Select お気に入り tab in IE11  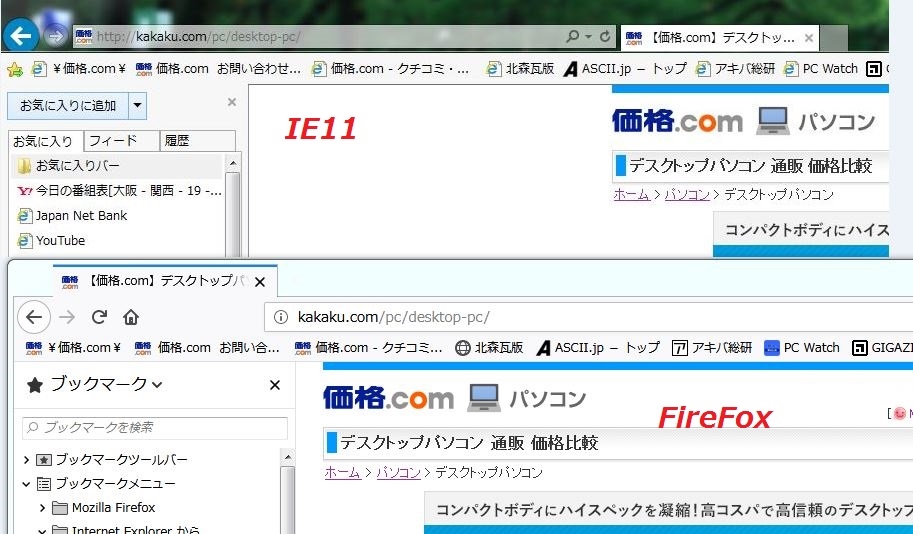[46, 141]
